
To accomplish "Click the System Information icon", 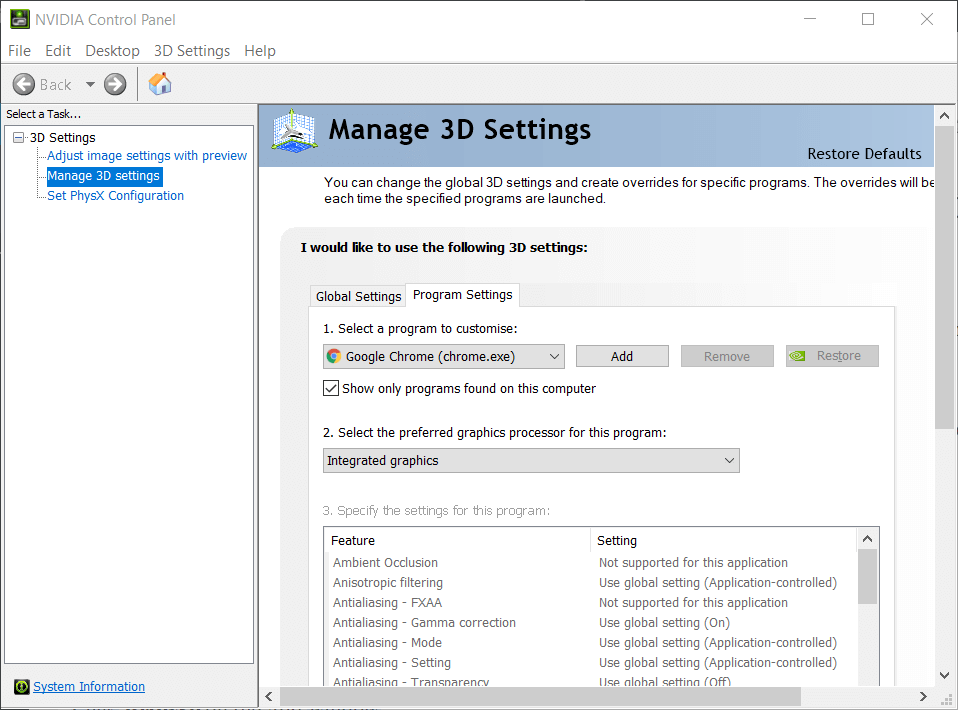I will [21, 687].
